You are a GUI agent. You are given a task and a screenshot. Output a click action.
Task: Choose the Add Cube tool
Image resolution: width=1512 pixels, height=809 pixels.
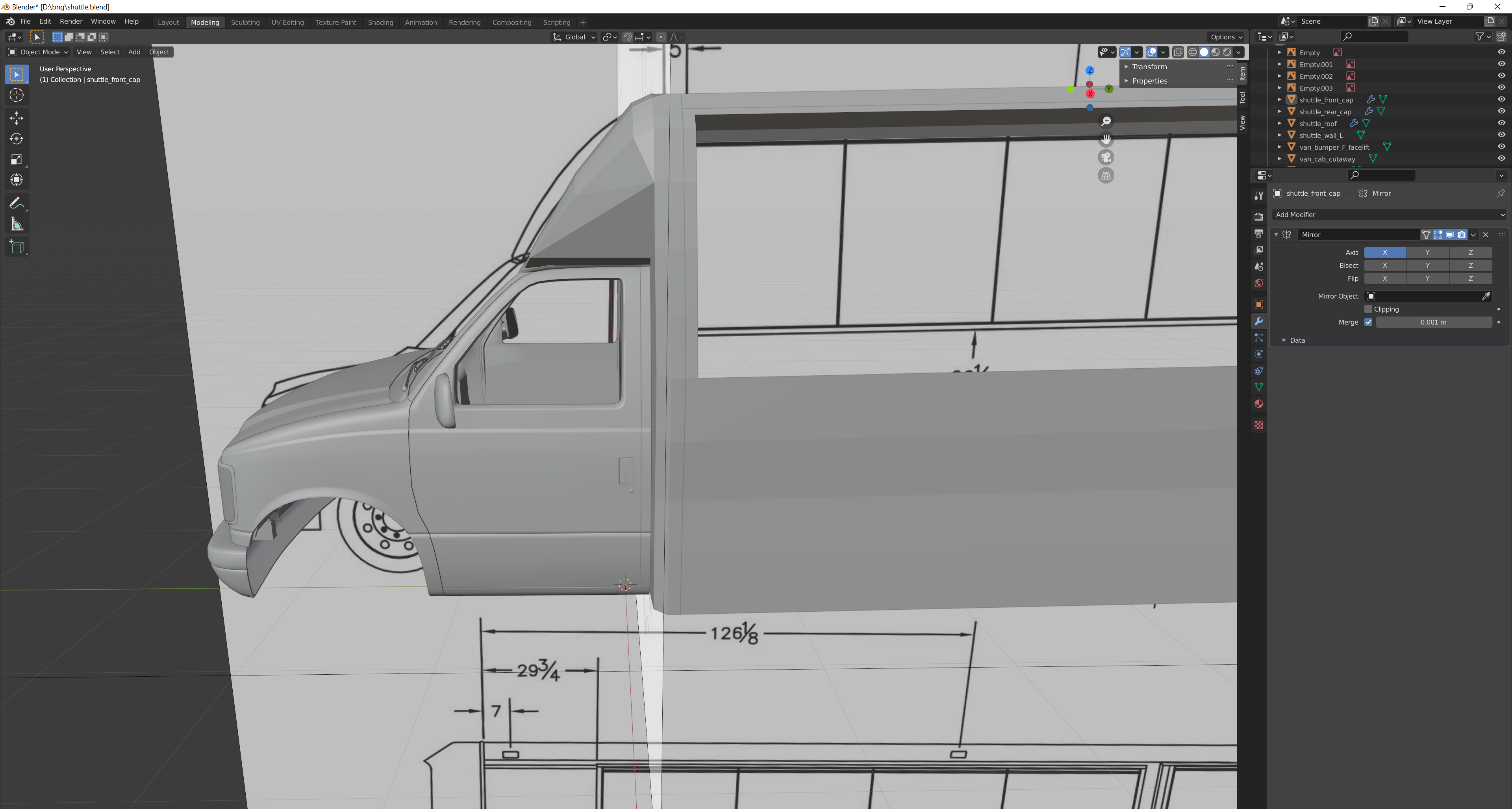(x=17, y=247)
